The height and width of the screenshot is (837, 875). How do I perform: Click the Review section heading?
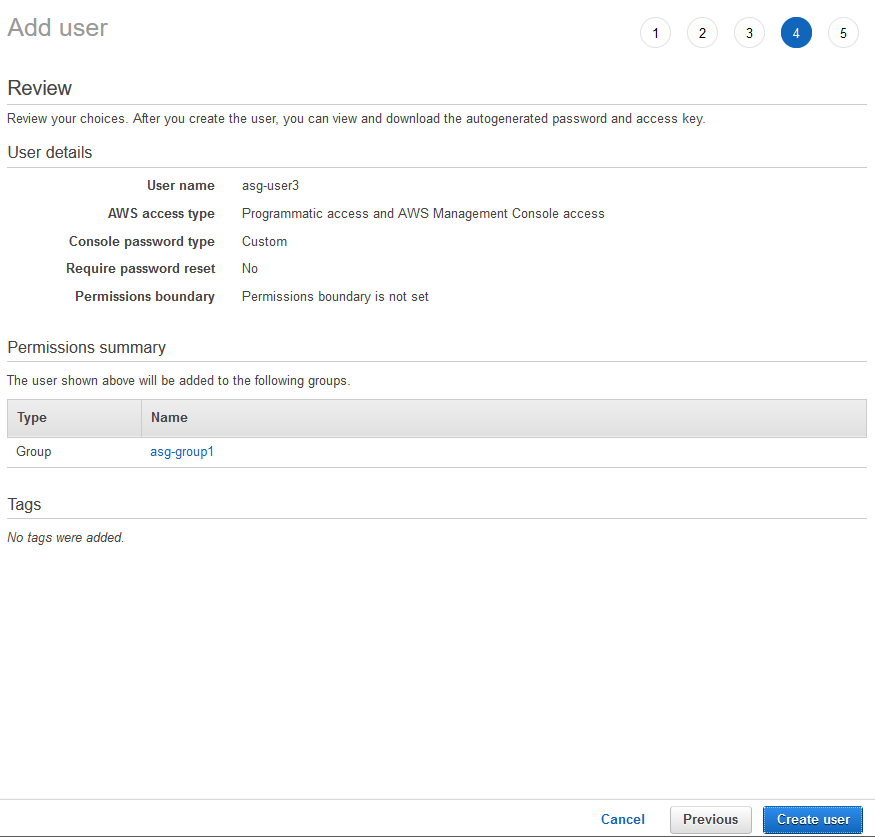click(40, 88)
